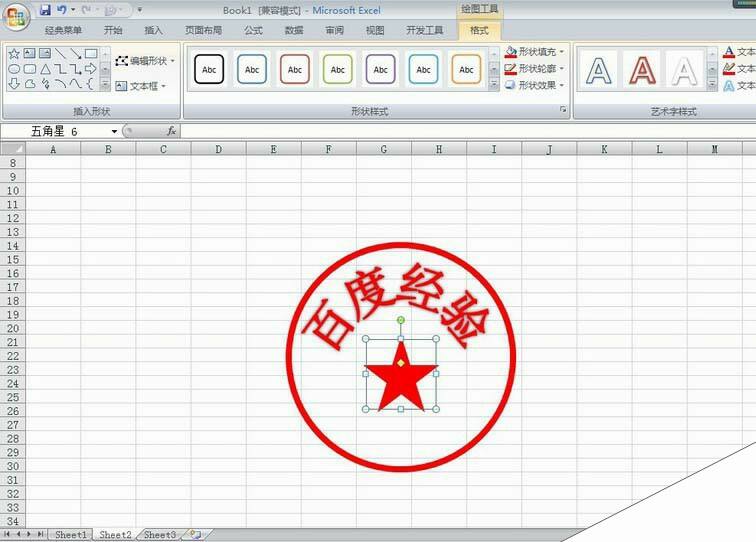Apply the red WordArt A style
The height and width of the screenshot is (542, 756).
[642, 70]
